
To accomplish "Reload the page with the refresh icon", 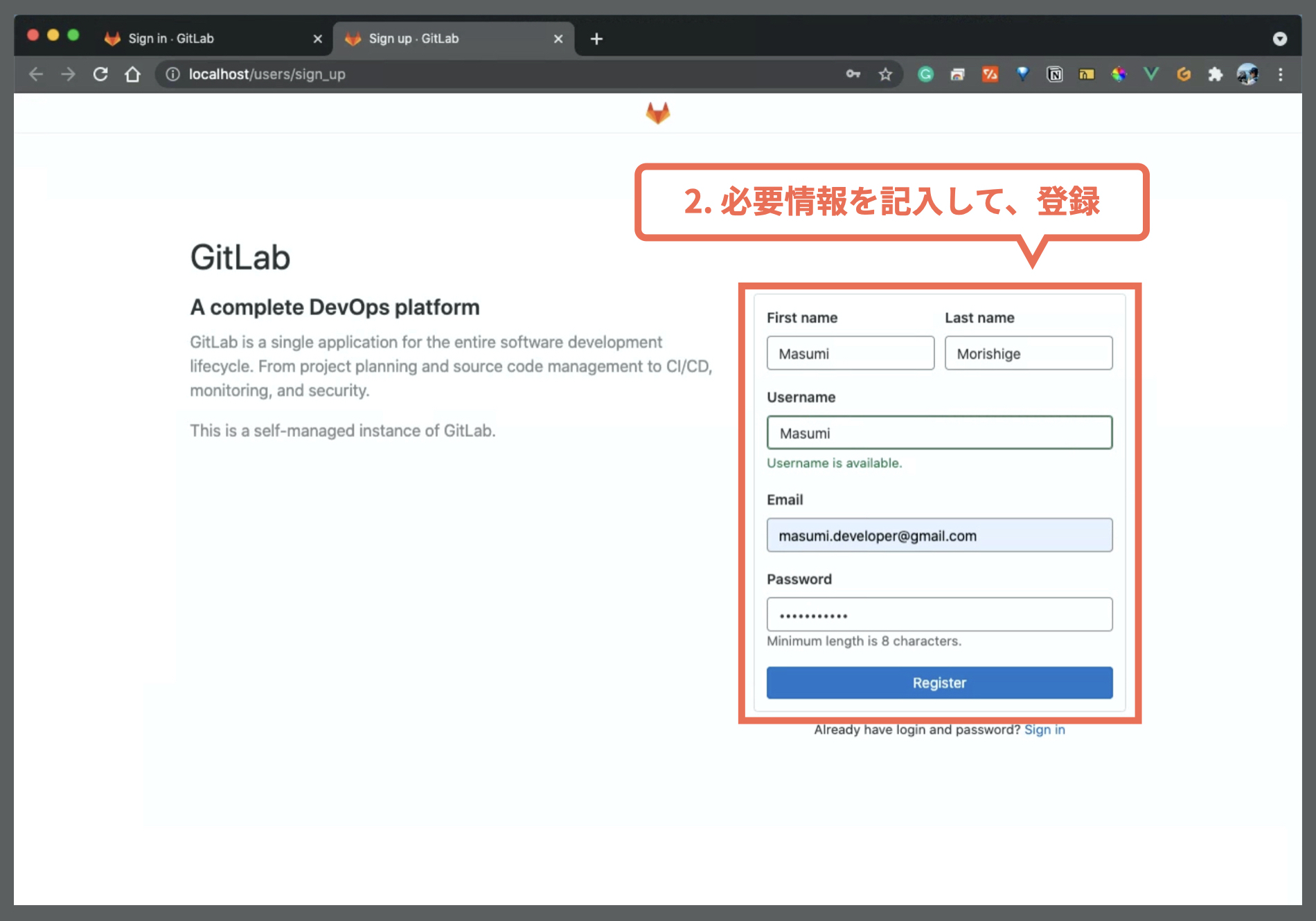I will (100, 74).
